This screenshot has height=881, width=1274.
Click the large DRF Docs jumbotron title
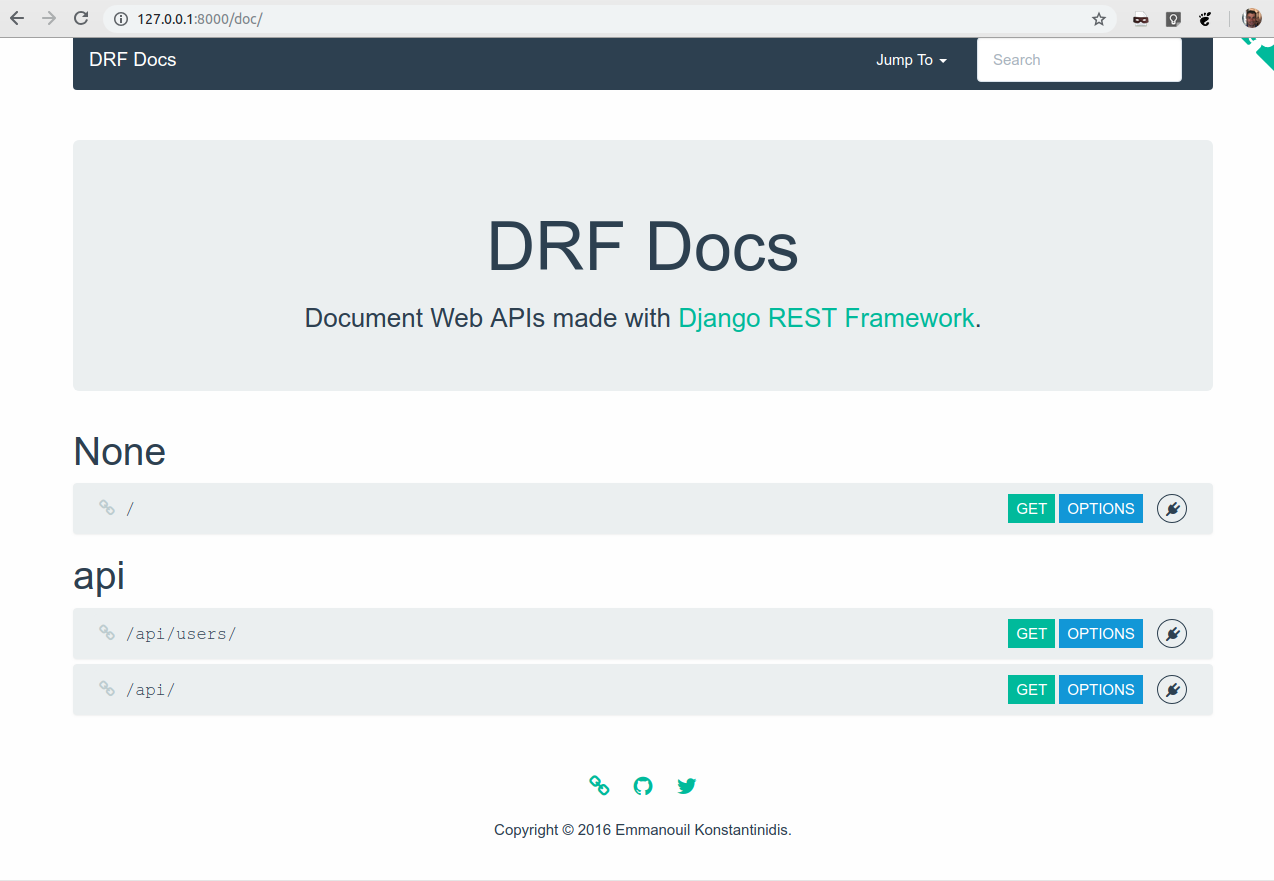pos(643,247)
